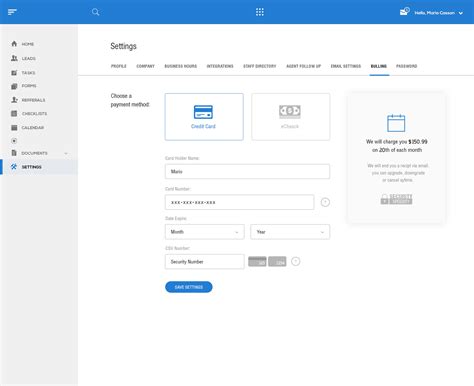The height and width of the screenshot is (386, 474).
Task: Switch to the Billing tab
Action: 379,66
